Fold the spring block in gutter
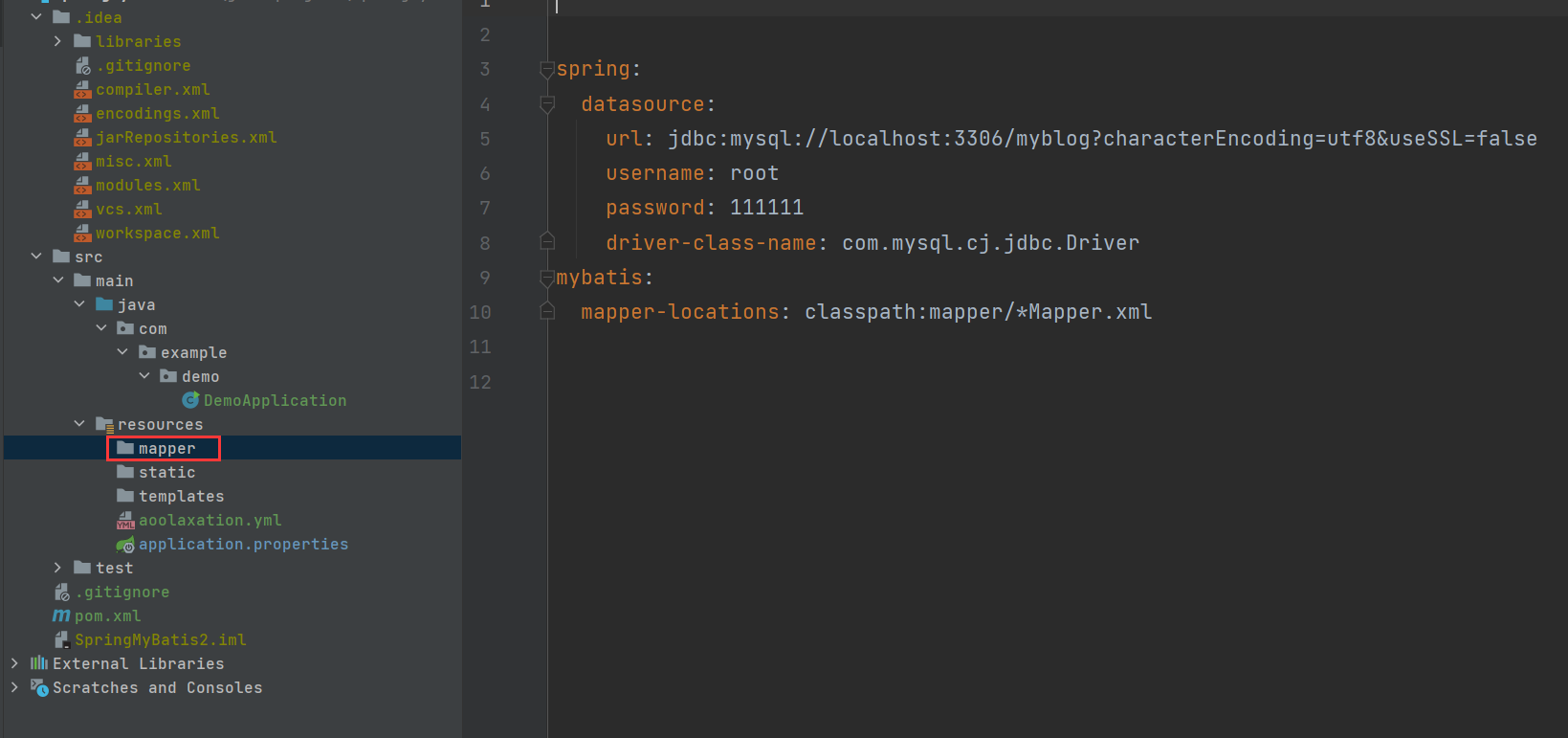The width and height of the screenshot is (1568, 738). click(x=547, y=69)
